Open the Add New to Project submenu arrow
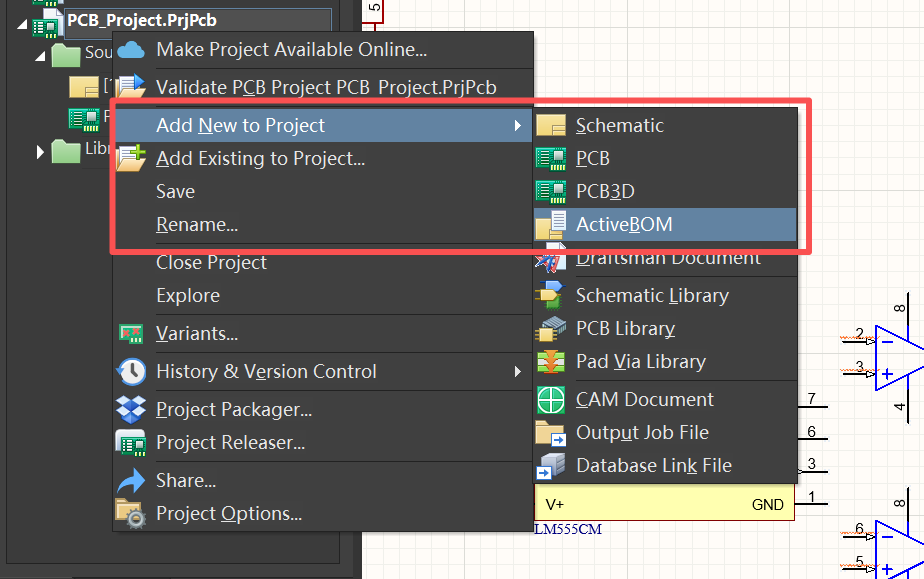Viewport: 924px width, 579px height. [x=517, y=125]
